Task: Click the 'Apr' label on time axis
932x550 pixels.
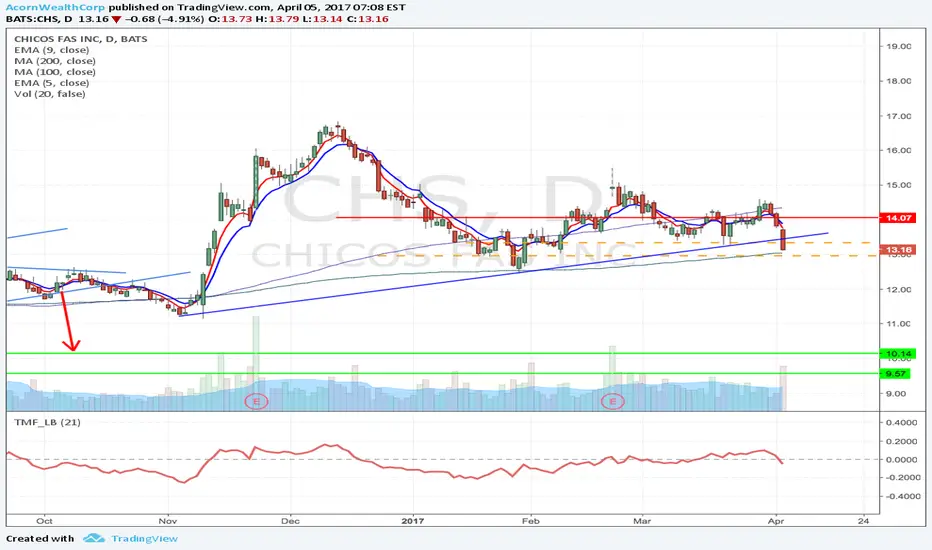Action: point(776,521)
